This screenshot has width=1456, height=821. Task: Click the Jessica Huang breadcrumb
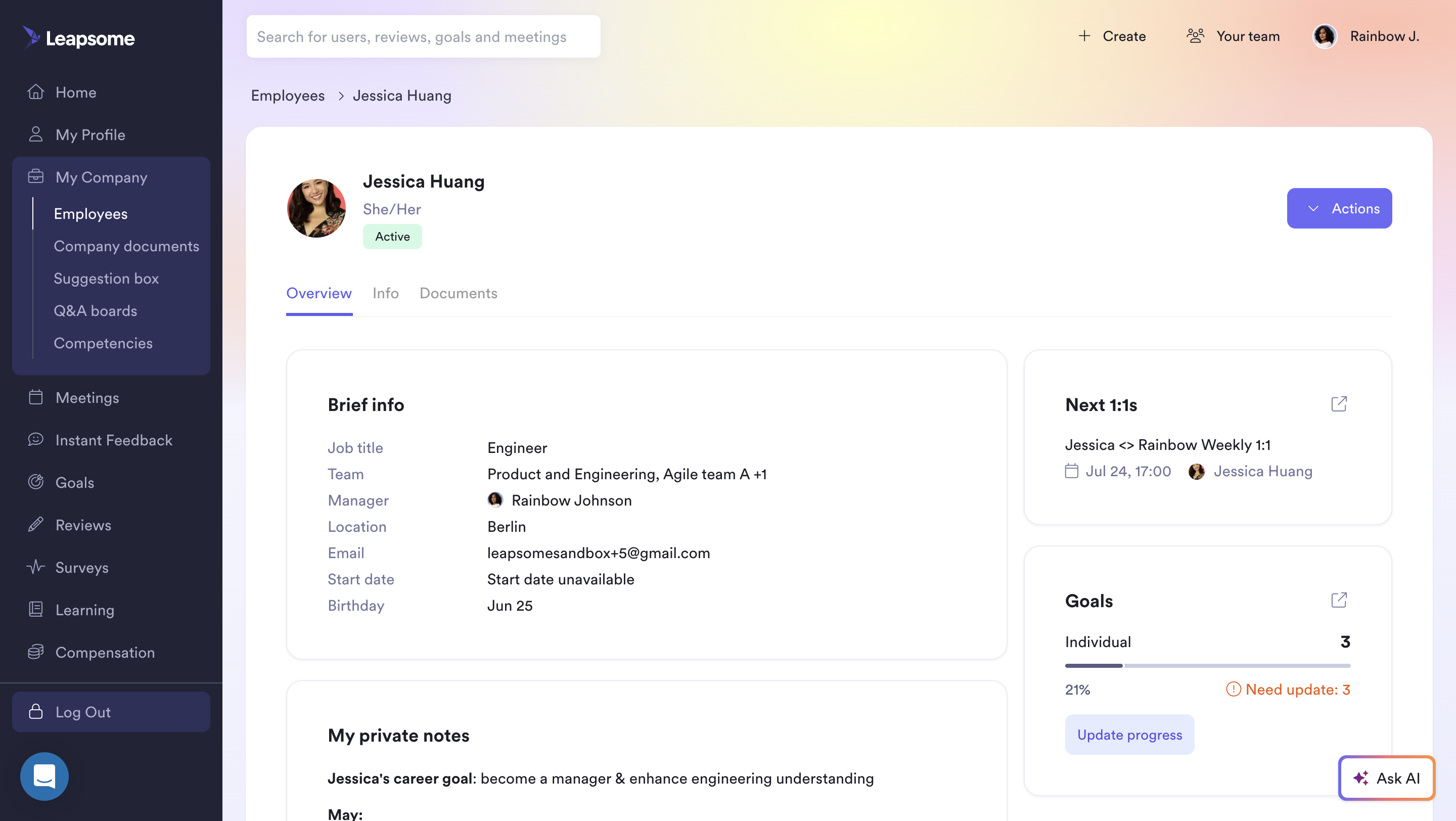coord(402,96)
